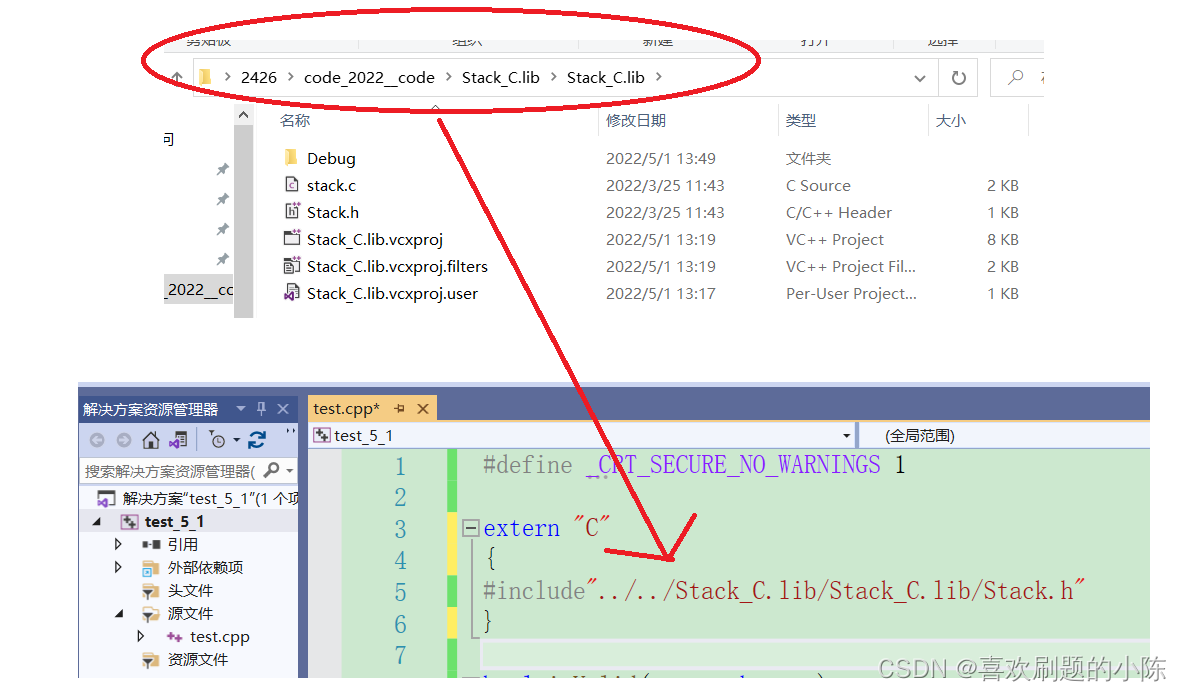Collapse the test_5_1 project node
The image size is (1181, 691).
point(97,522)
